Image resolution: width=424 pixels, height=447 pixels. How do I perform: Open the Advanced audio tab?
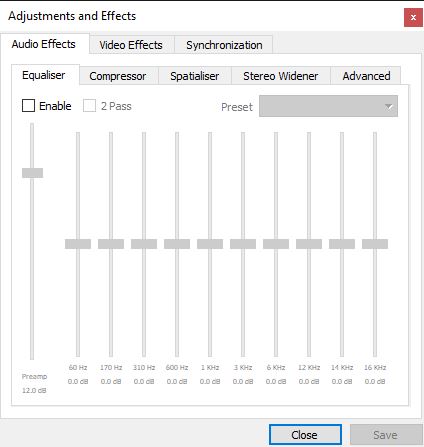tap(366, 76)
